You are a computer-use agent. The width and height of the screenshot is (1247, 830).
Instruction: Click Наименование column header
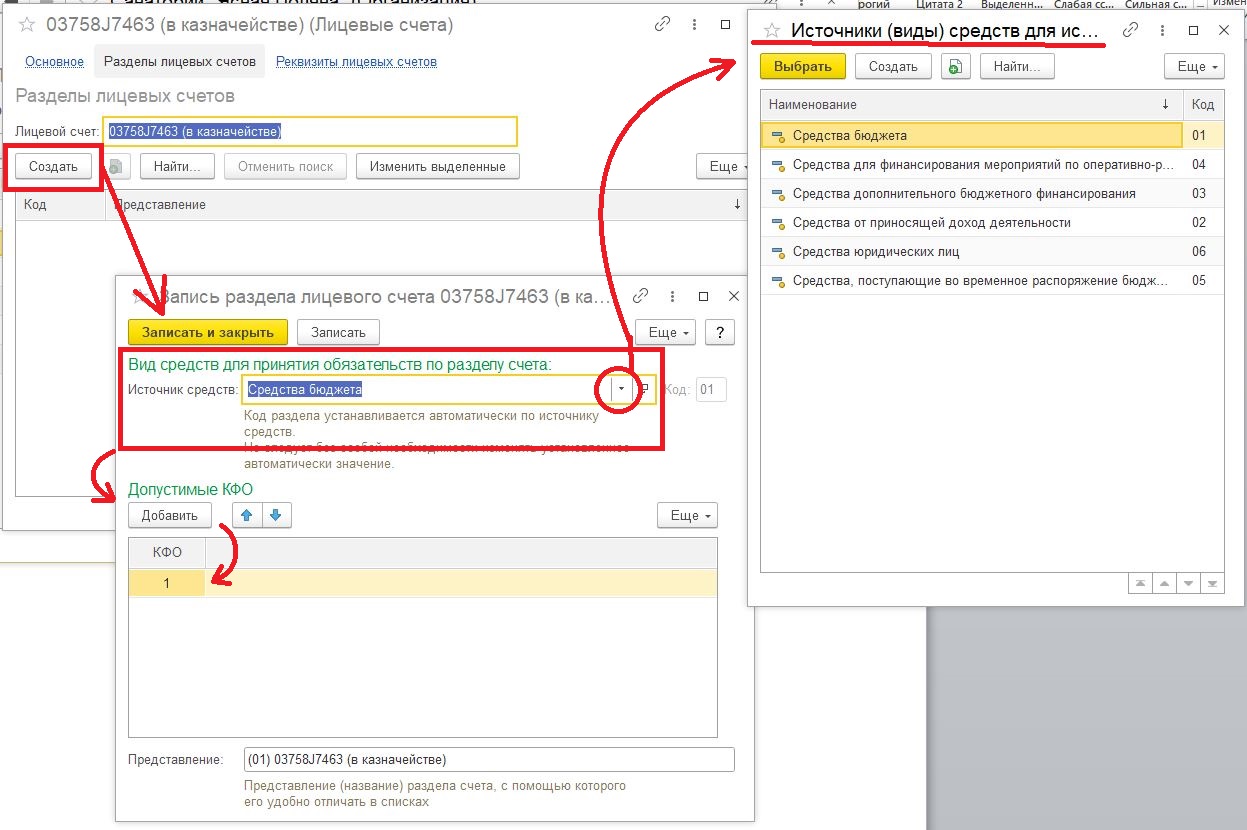click(972, 104)
